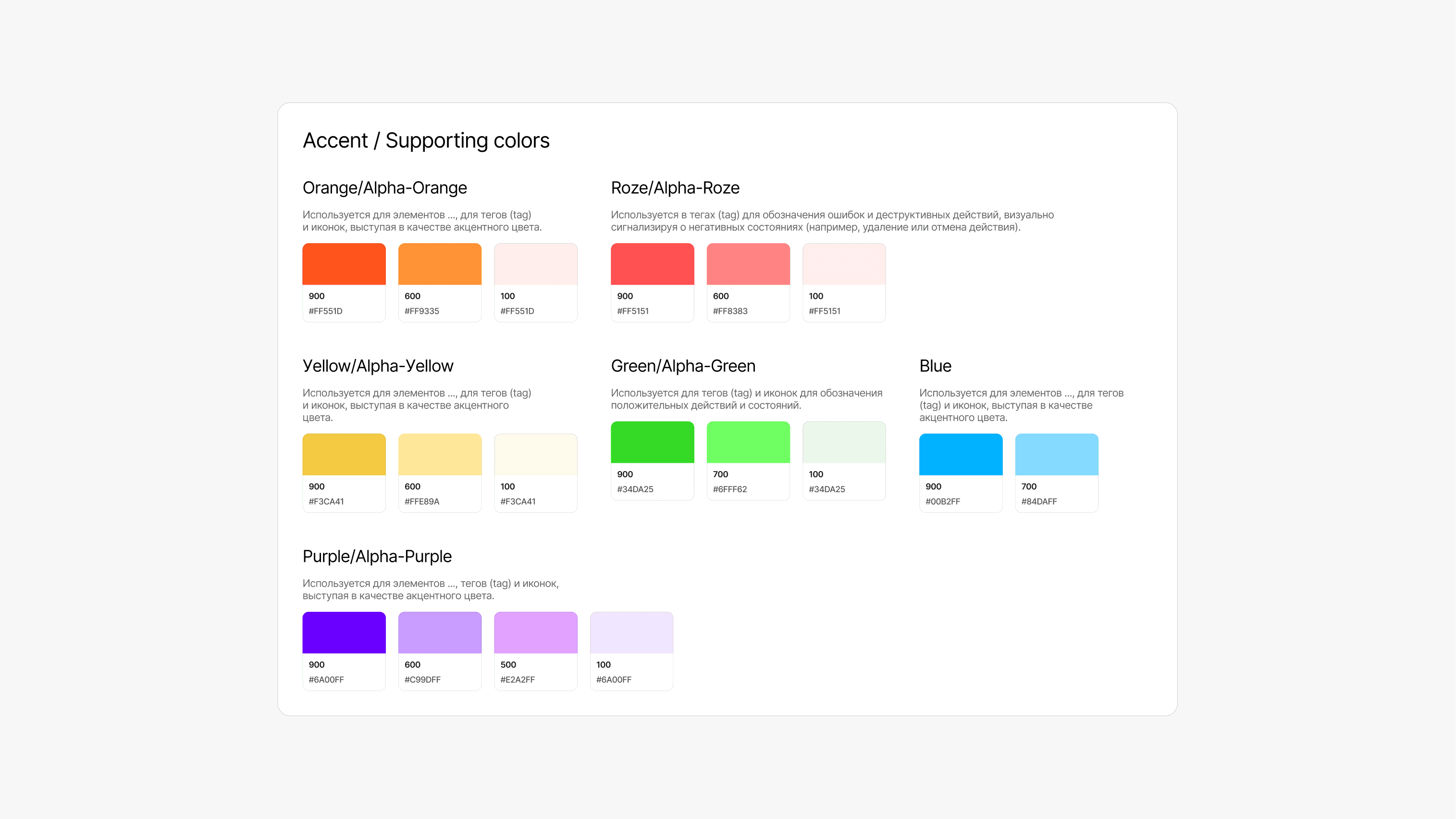Click the Blue 700 #84DAFF swatch

click(x=1056, y=473)
